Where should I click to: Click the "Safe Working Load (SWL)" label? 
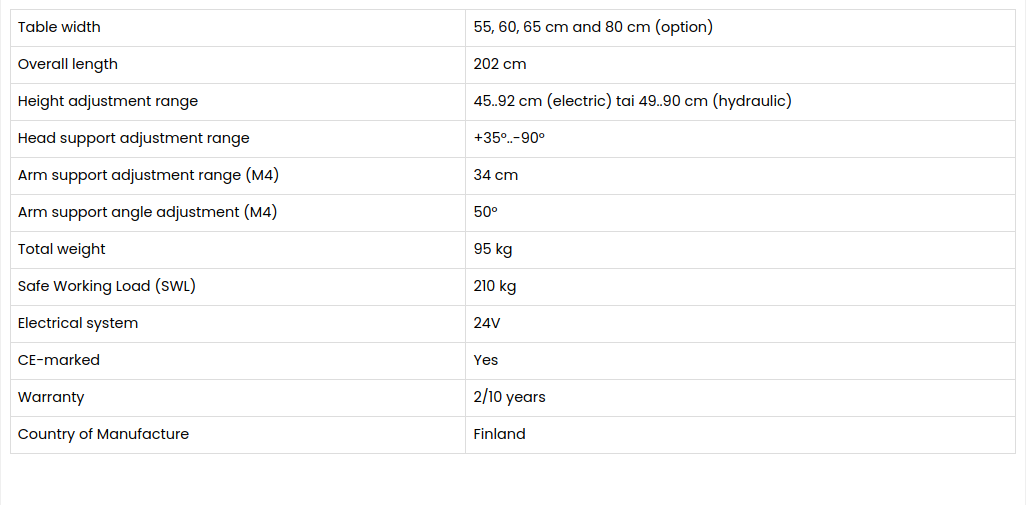pyautogui.click(x=107, y=286)
